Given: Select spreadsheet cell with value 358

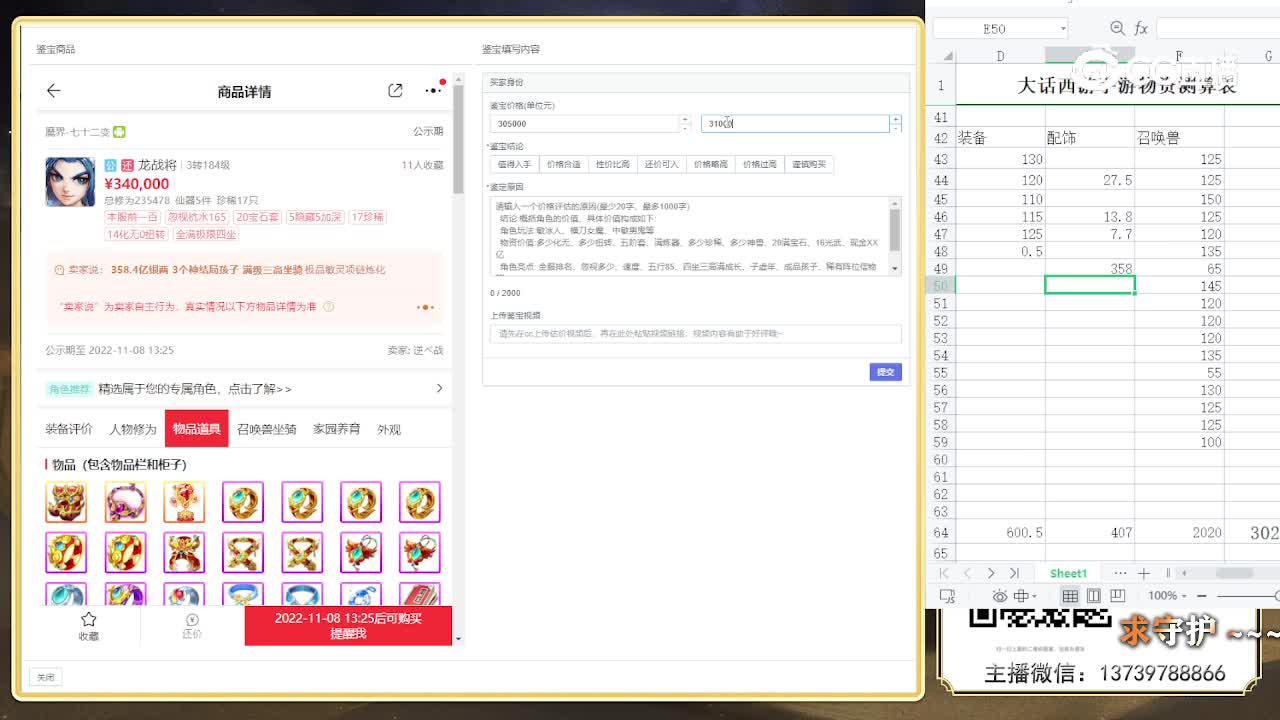Looking at the screenshot, I should 1090,269.
